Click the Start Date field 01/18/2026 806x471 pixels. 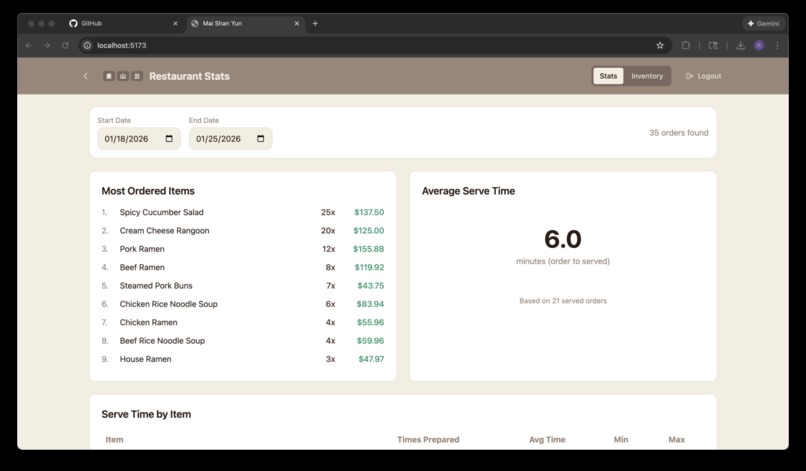(139, 138)
